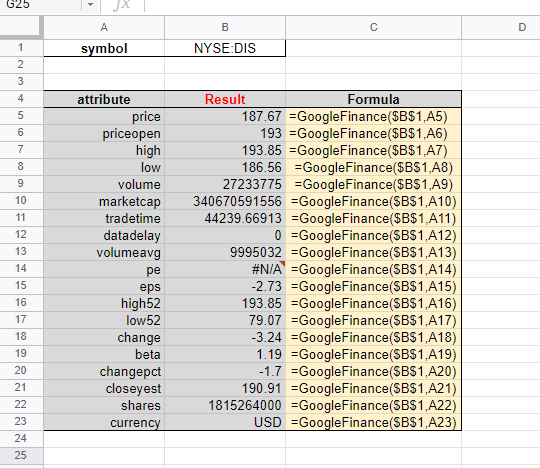Click the #N/A error cell

(225, 269)
